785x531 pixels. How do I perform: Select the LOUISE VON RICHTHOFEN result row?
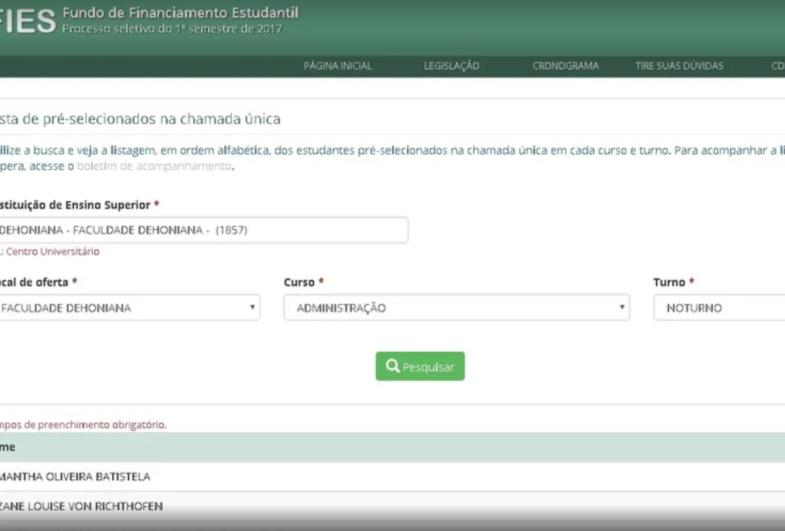coord(392,506)
